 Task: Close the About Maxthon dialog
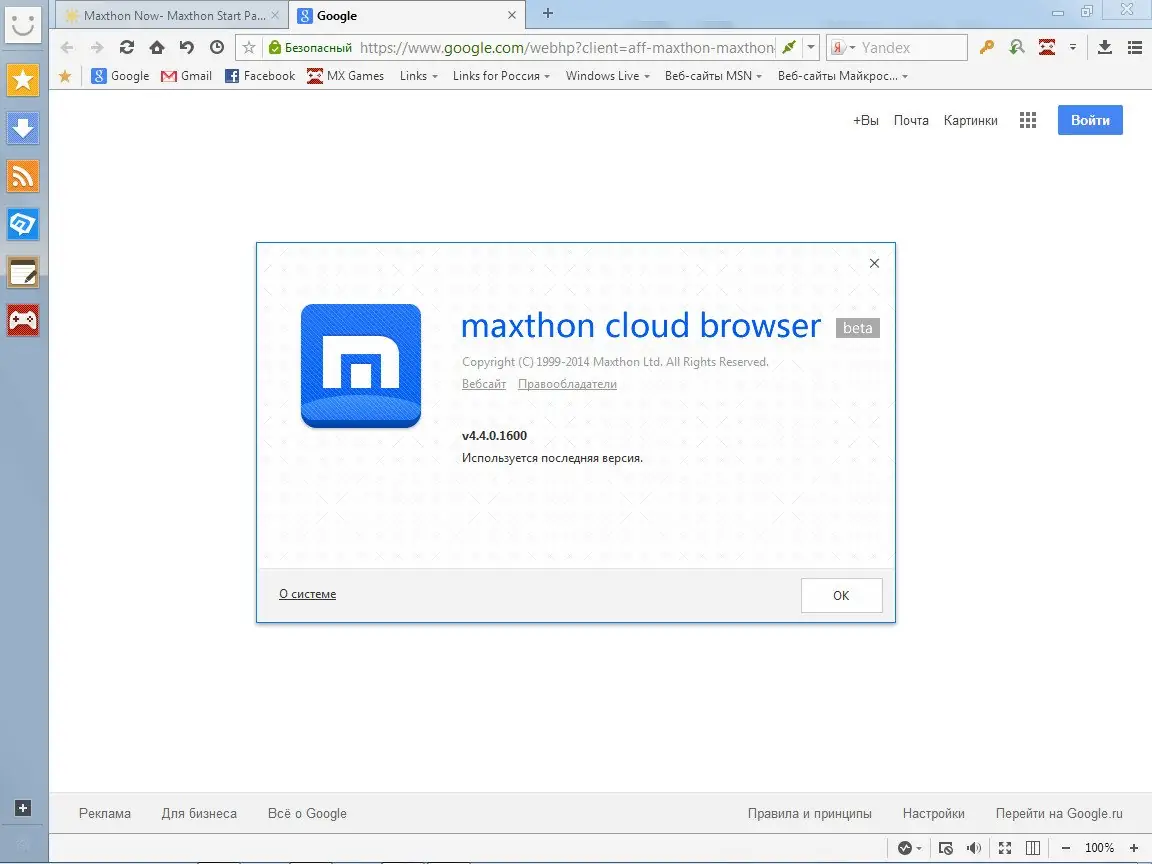(x=874, y=263)
